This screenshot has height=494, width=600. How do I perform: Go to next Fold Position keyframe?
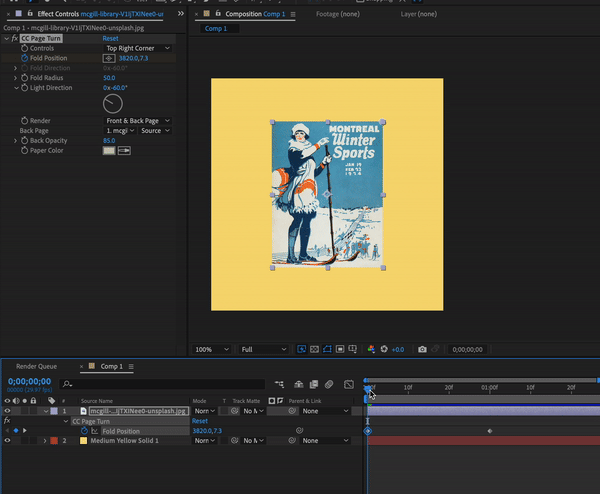pyautogui.click(x=24, y=430)
